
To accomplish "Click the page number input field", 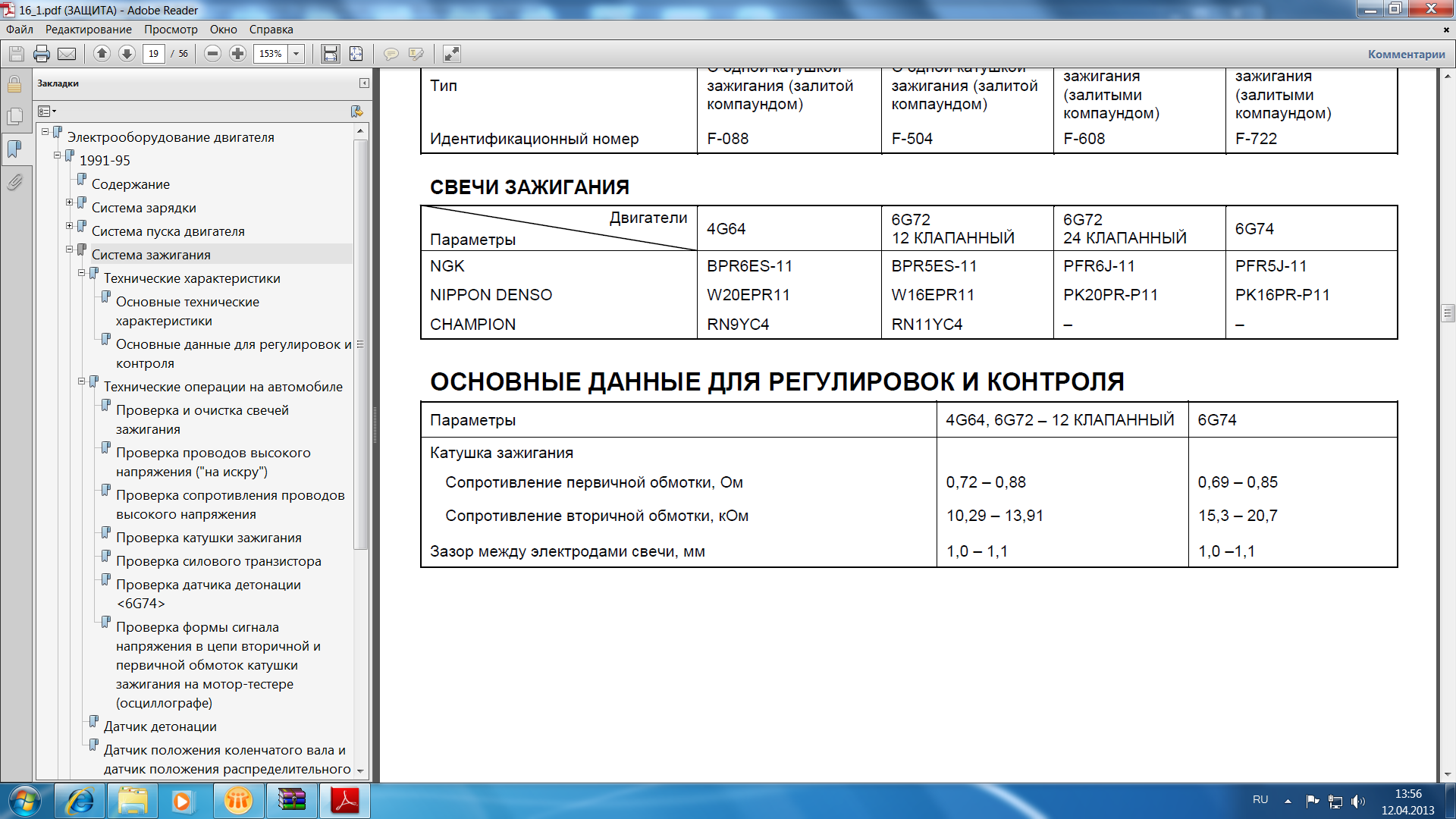I will 154,54.
